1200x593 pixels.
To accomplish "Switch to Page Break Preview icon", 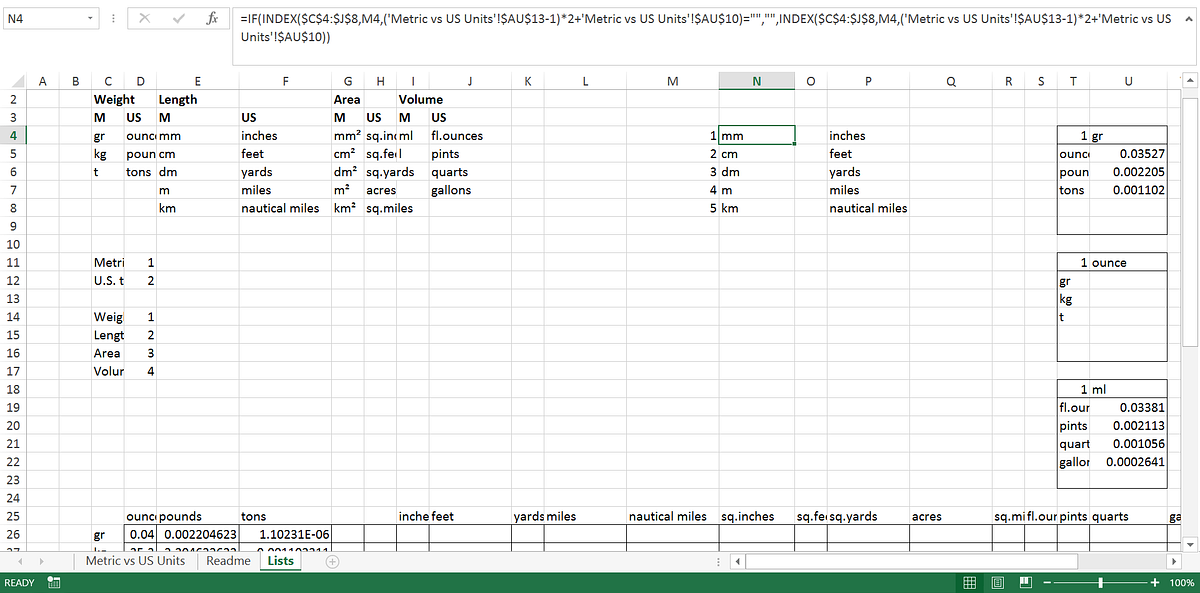I will (x=1025, y=583).
